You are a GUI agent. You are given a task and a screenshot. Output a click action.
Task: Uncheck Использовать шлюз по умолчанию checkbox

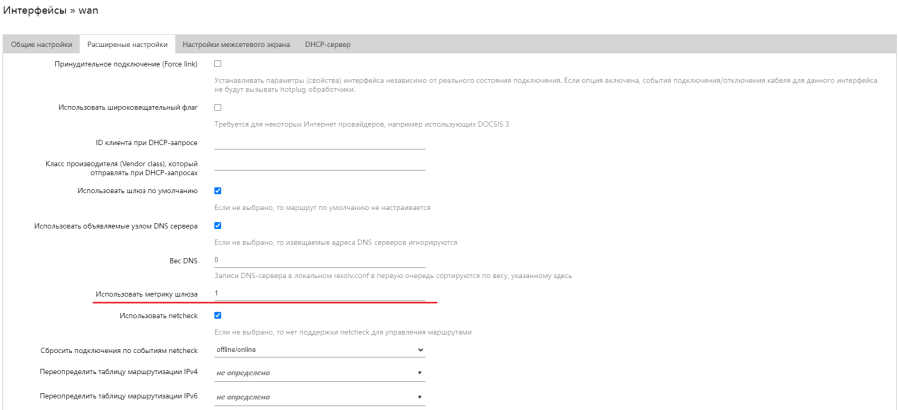pyautogui.click(x=218, y=190)
